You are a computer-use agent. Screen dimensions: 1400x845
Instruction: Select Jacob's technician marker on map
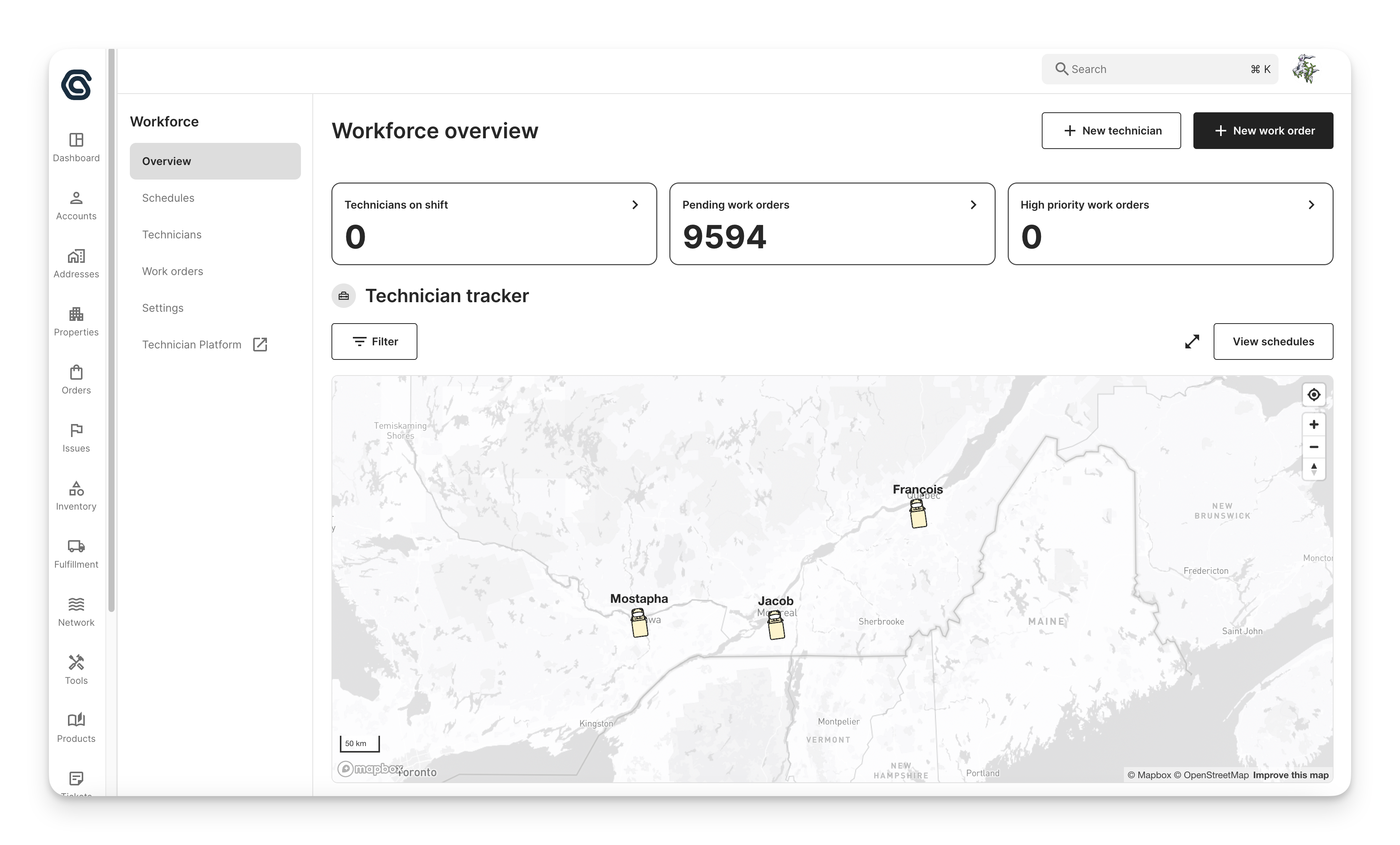coord(776,625)
